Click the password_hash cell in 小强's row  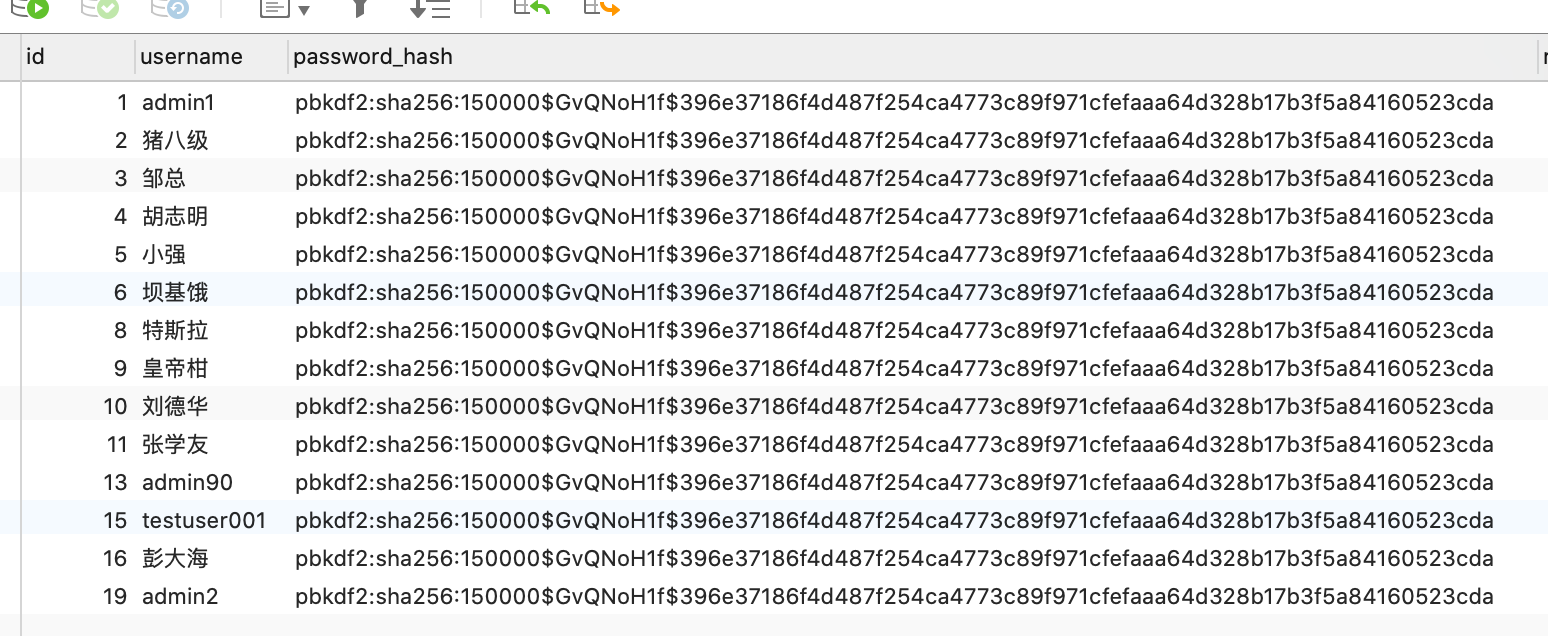point(913,254)
